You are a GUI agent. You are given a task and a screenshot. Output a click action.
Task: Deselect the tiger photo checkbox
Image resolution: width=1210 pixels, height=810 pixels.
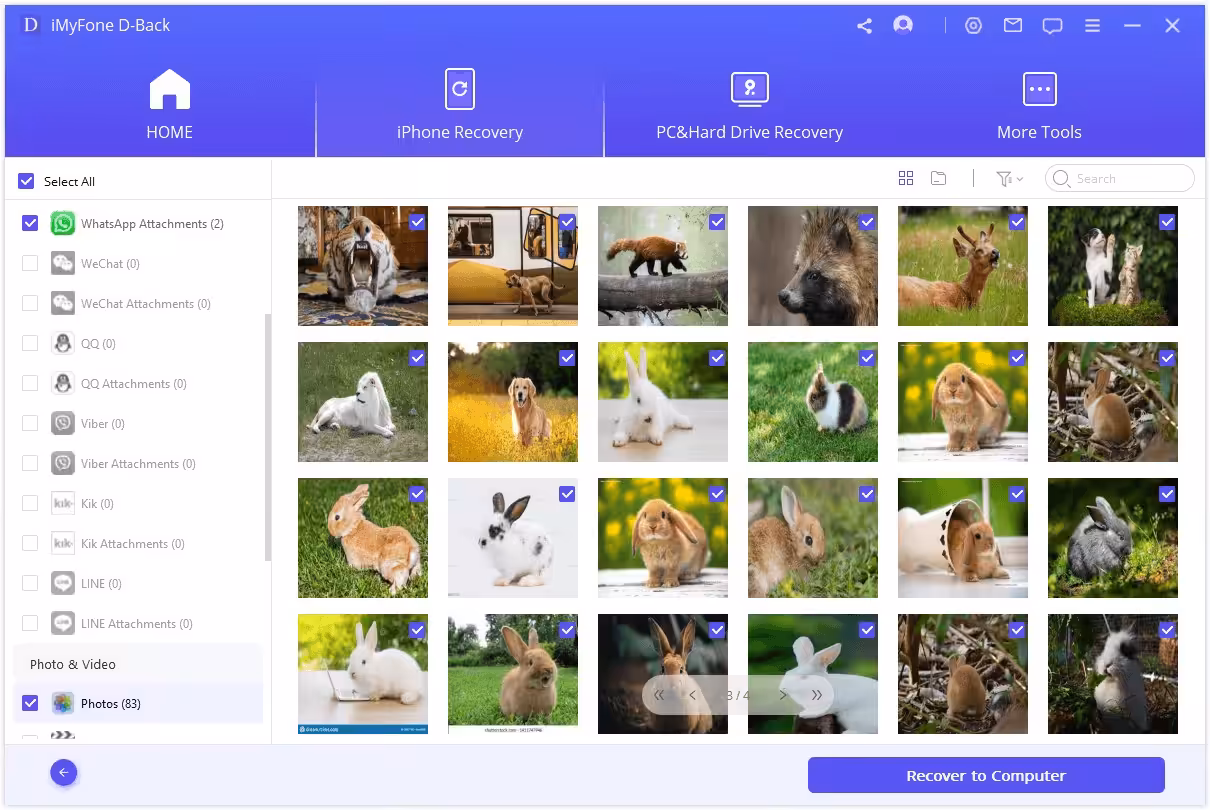tap(417, 222)
